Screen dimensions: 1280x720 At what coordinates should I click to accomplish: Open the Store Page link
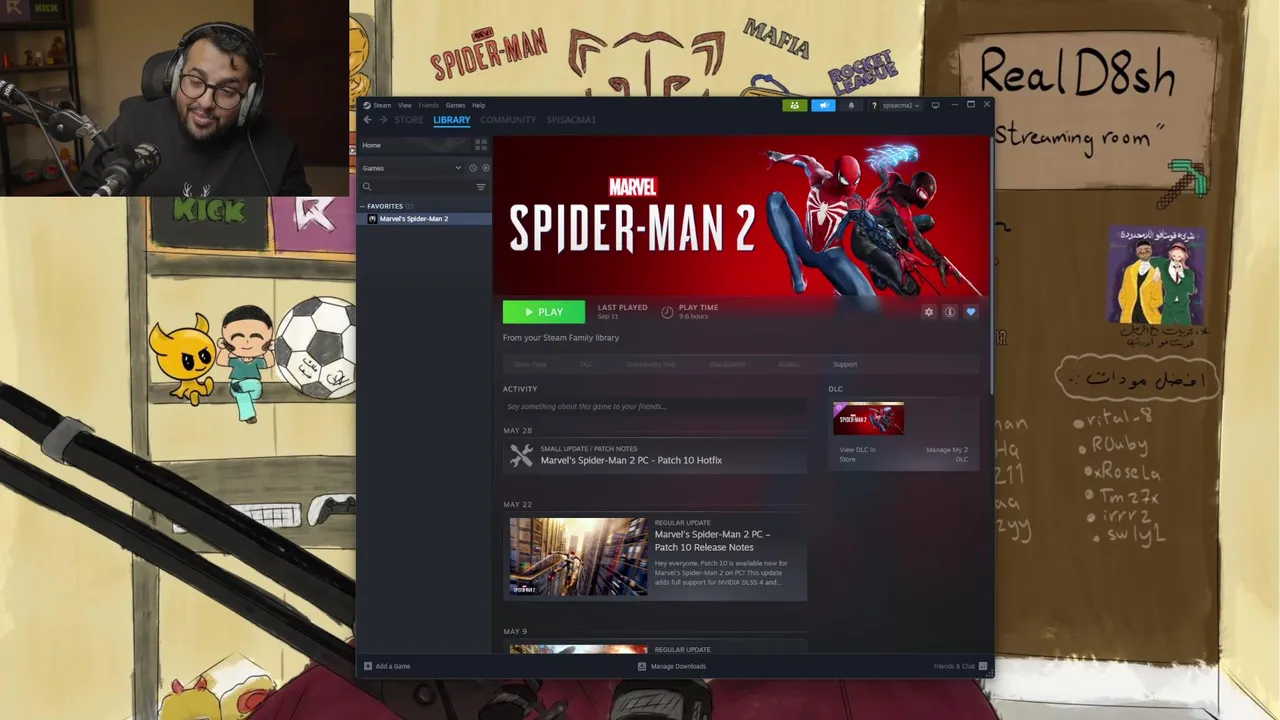[530, 364]
